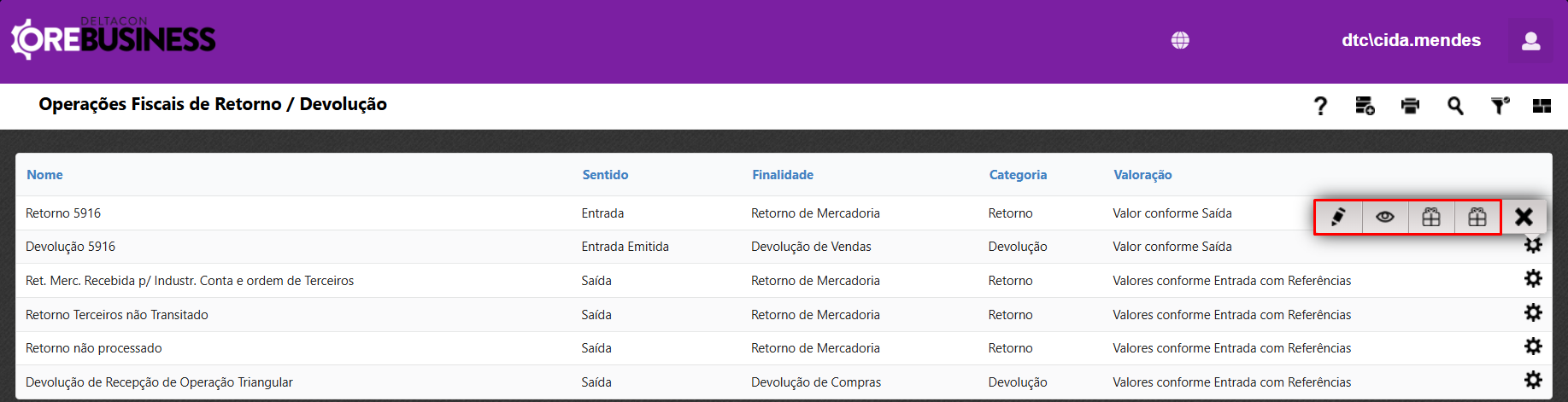Open search with the magnifier icon

pyautogui.click(x=1455, y=106)
